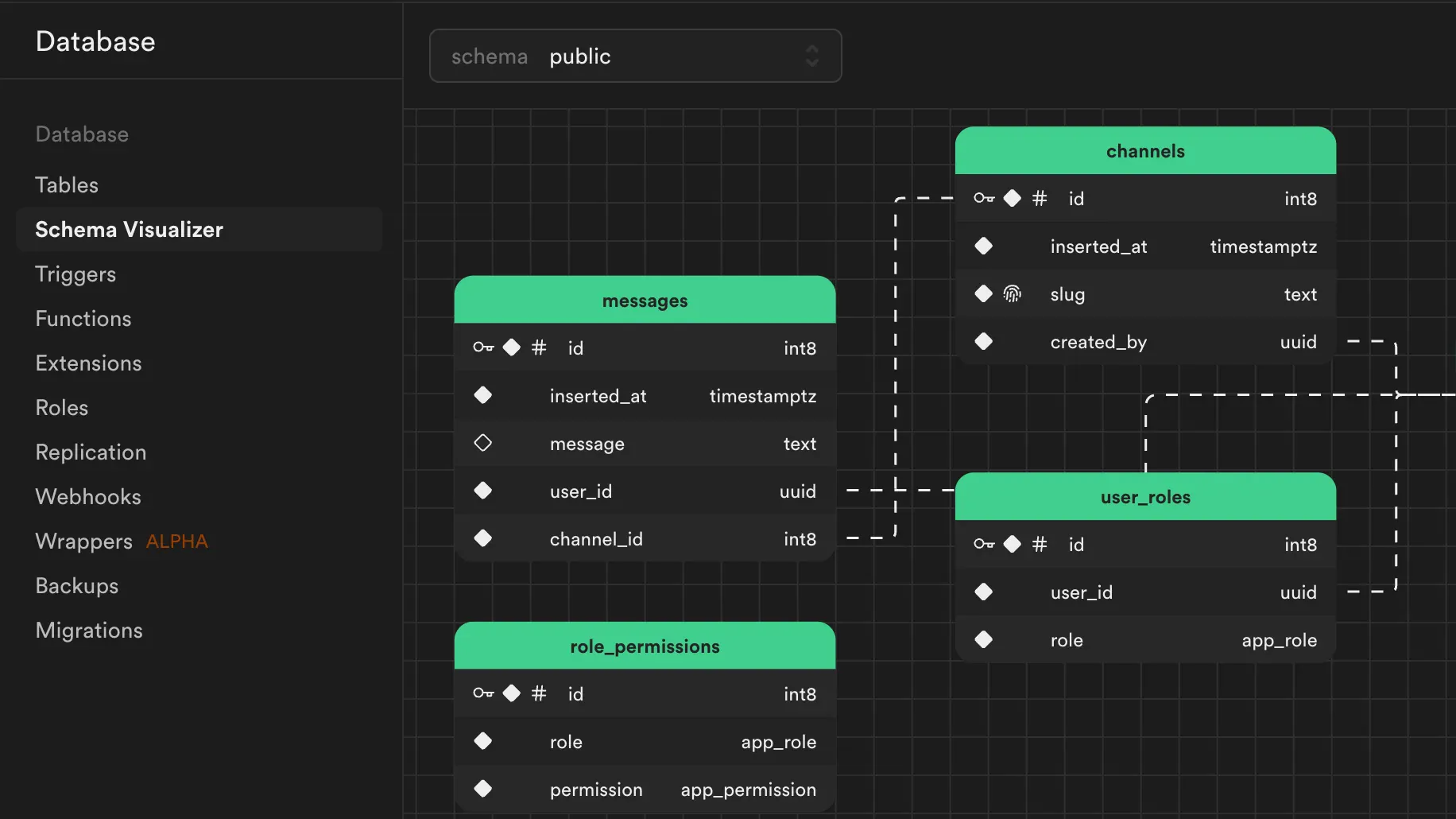
Task: Click the hash icon on user_roles id
Action: (x=1039, y=545)
